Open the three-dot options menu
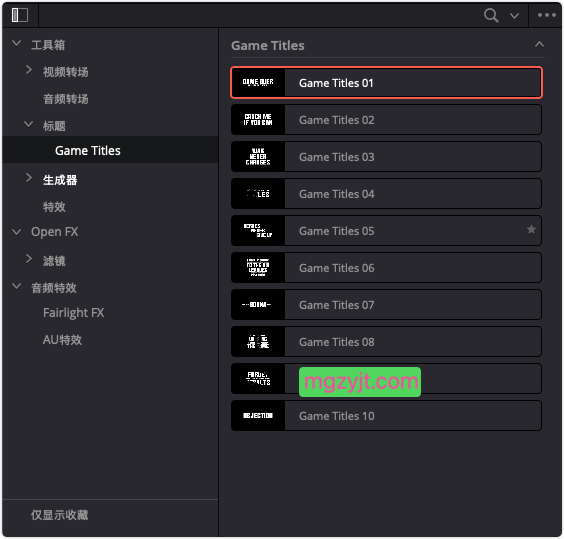 coord(547,15)
